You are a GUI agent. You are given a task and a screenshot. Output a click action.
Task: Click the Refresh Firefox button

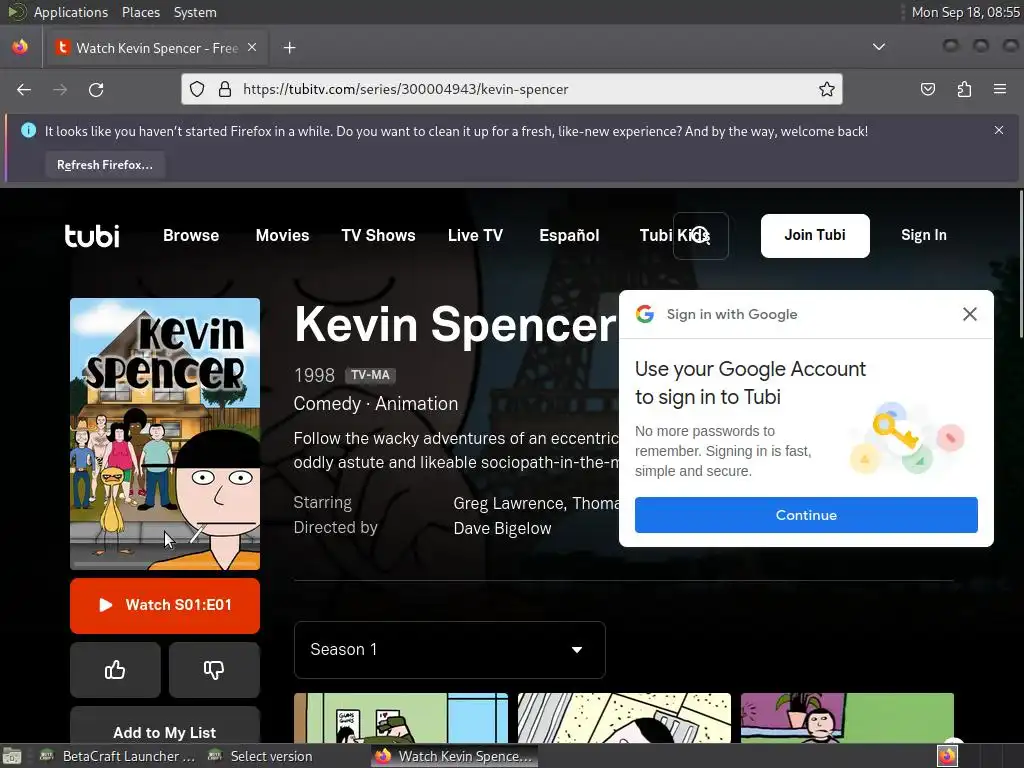pyautogui.click(x=104, y=165)
